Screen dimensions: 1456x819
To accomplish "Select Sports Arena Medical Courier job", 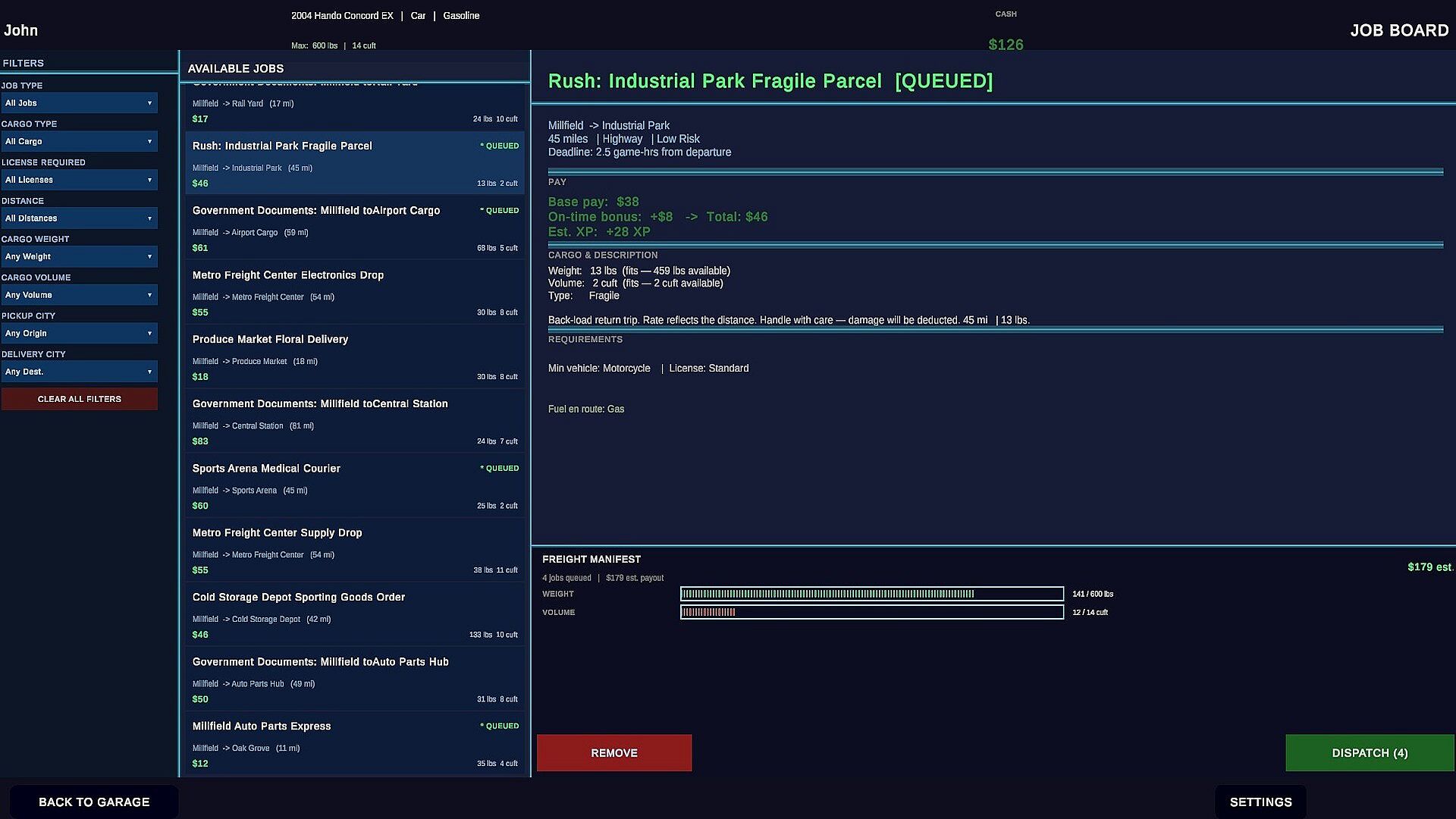I will [x=355, y=485].
